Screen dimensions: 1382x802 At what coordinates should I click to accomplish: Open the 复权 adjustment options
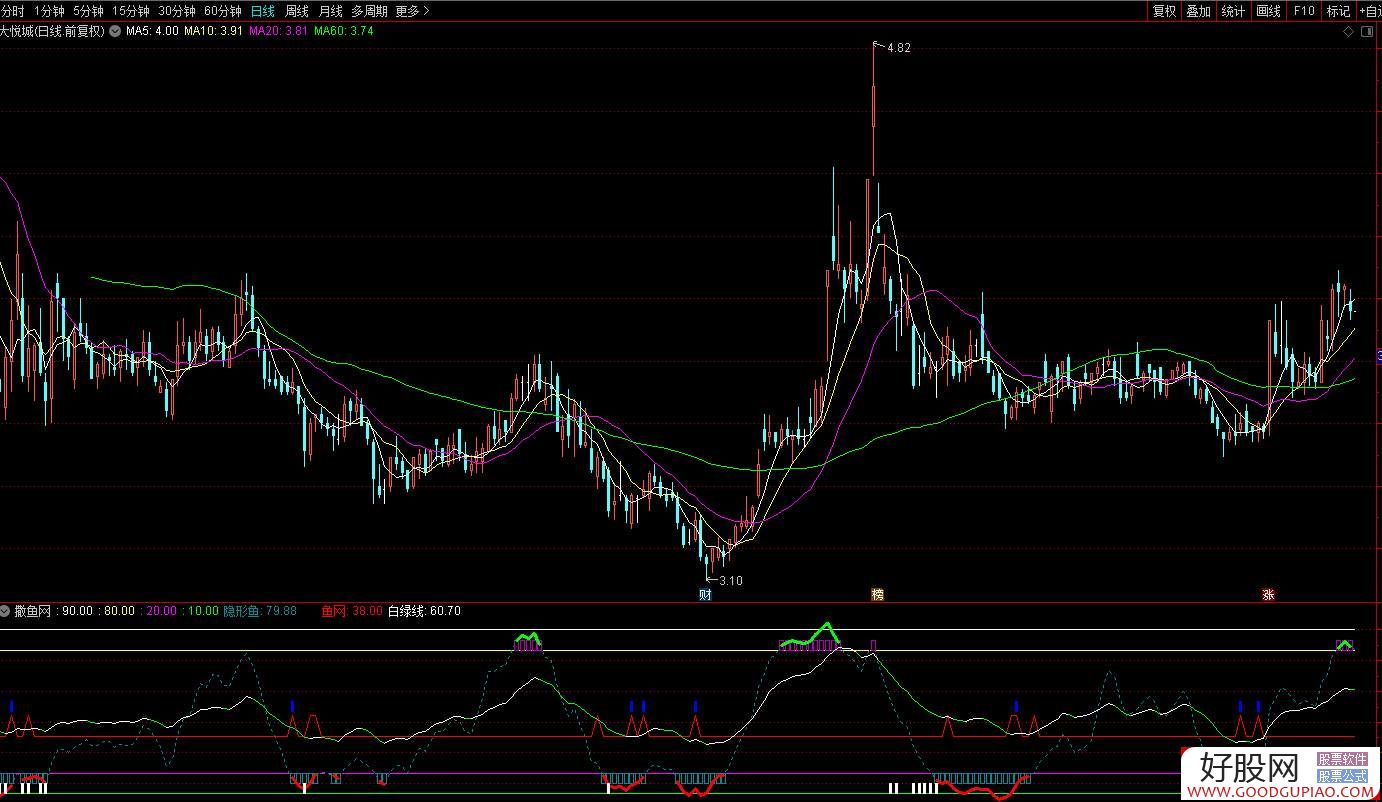pos(1164,11)
